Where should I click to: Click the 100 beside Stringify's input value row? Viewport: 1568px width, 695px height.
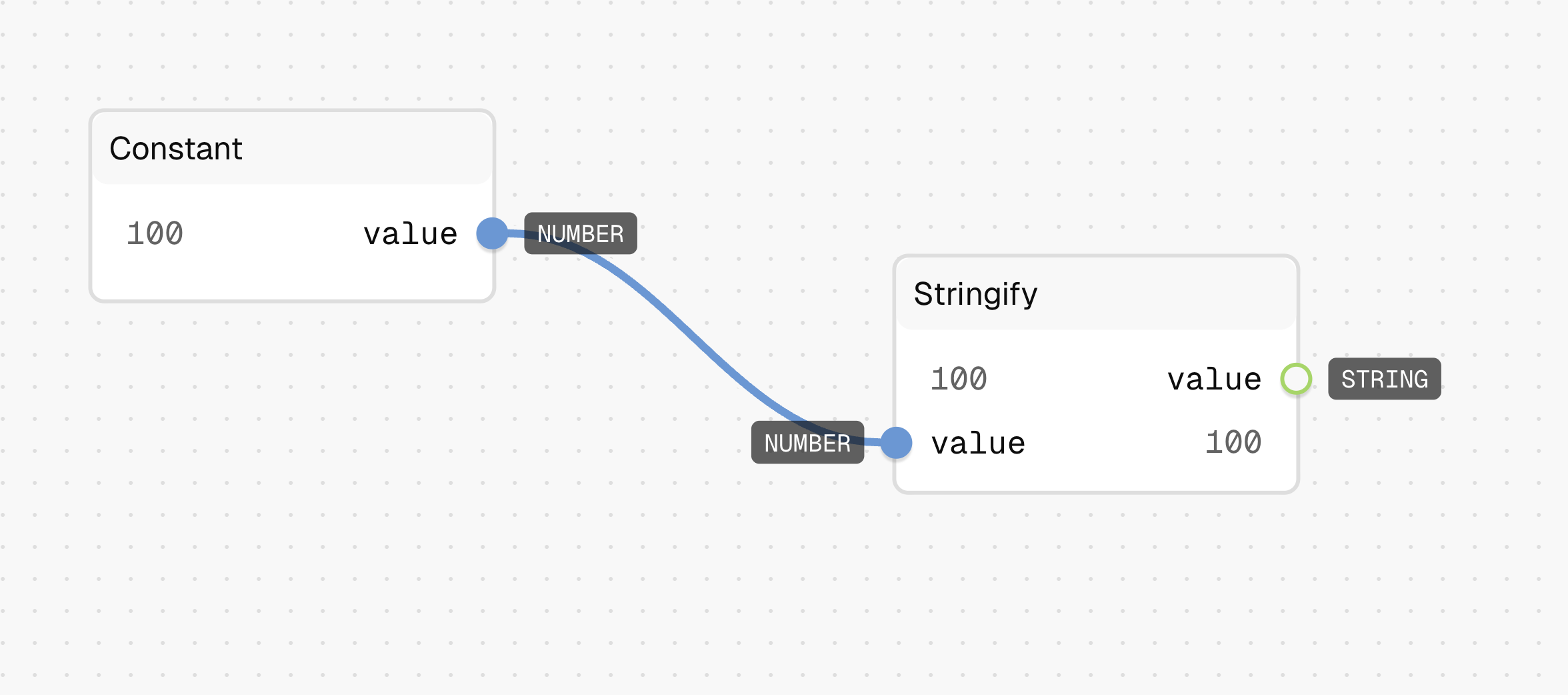pyautogui.click(x=1233, y=442)
